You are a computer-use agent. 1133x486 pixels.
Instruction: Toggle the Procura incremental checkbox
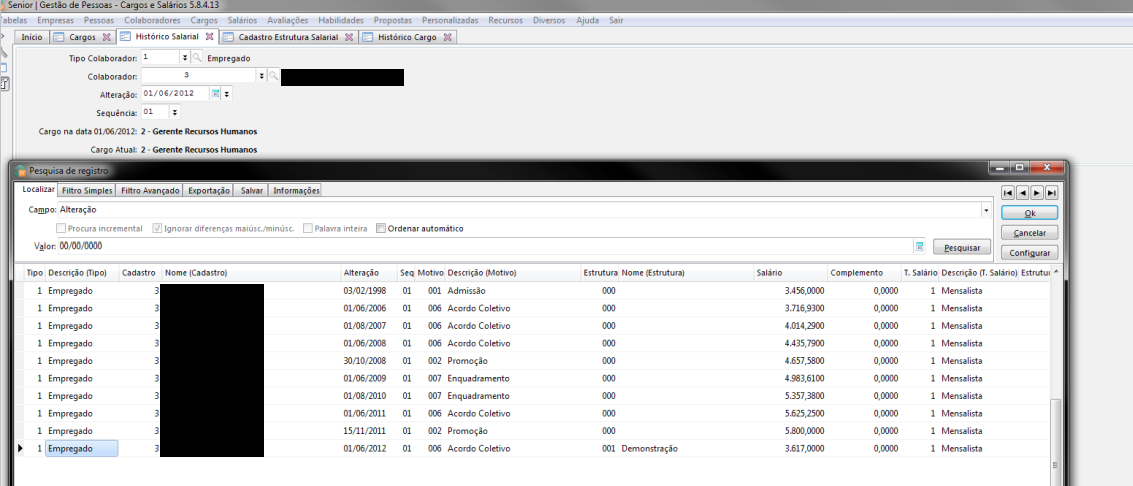61,228
